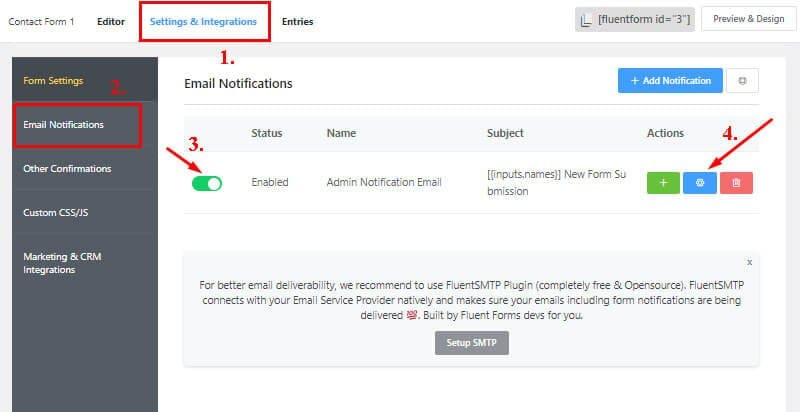The width and height of the screenshot is (800, 412).
Task: Open the Settings & Integrations tab
Action: point(203,21)
